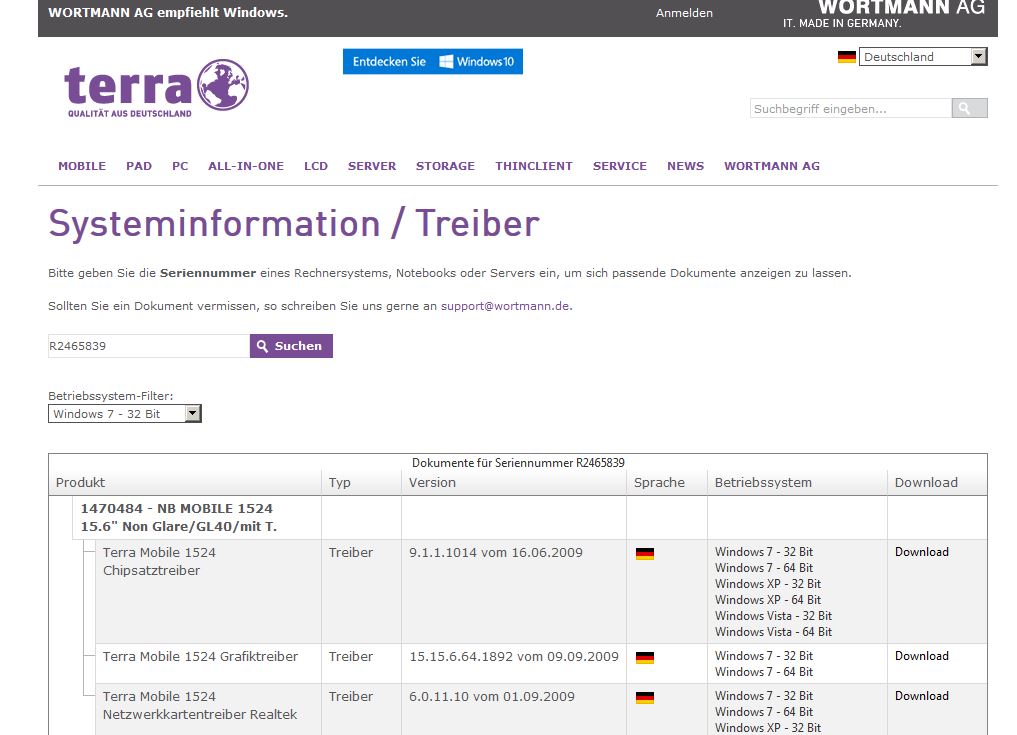Click the Suchbegriff eingeben search field
The width and height of the screenshot is (1017, 735).
pyautogui.click(x=851, y=108)
